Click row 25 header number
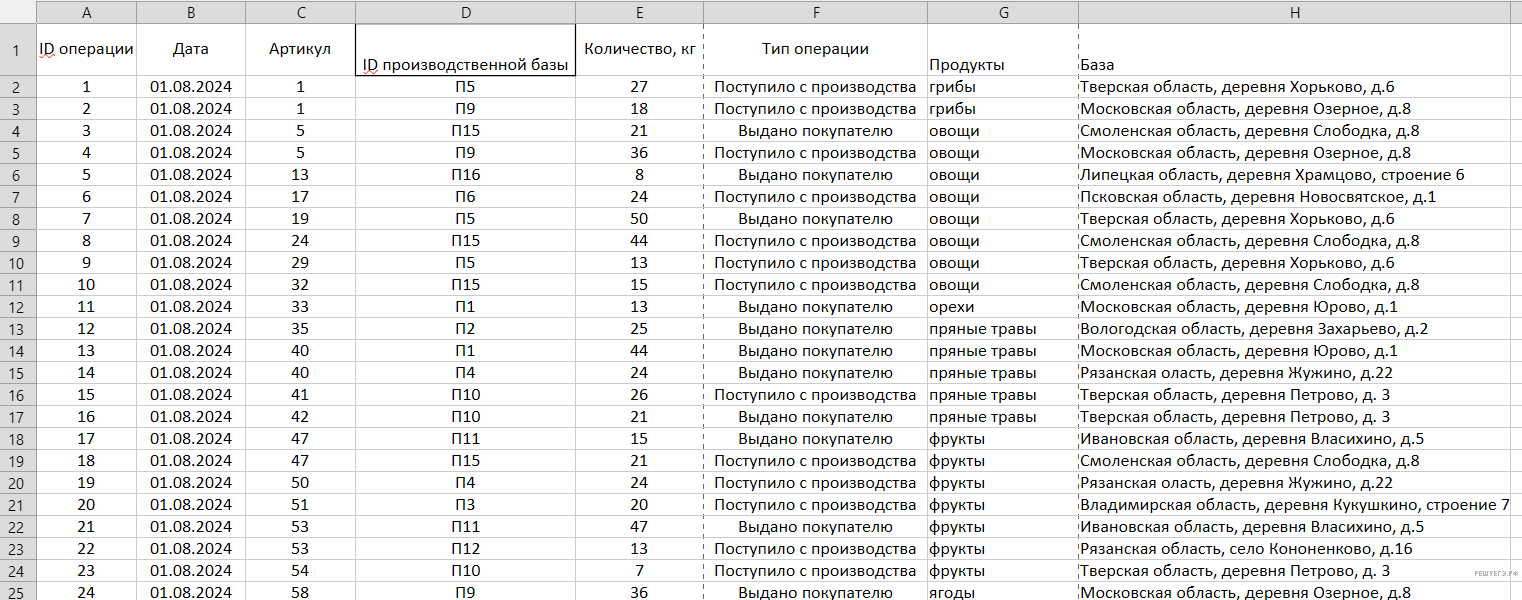 coord(16,592)
